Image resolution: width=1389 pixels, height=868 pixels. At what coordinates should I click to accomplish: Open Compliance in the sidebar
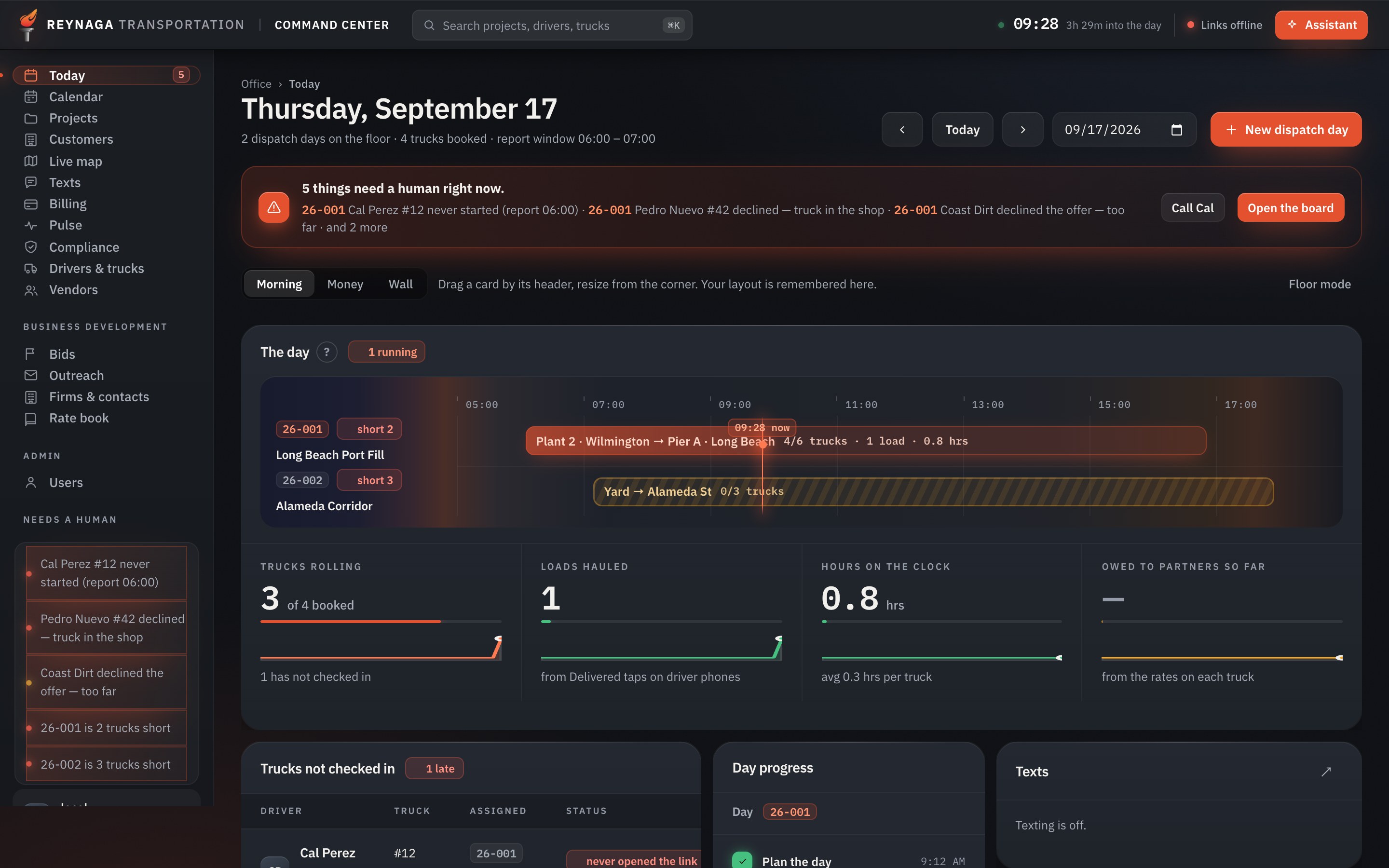pos(106,247)
